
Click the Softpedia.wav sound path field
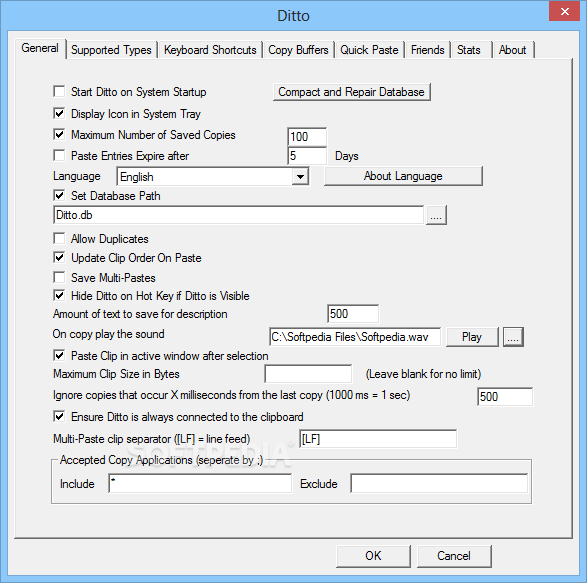pos(355,337)
